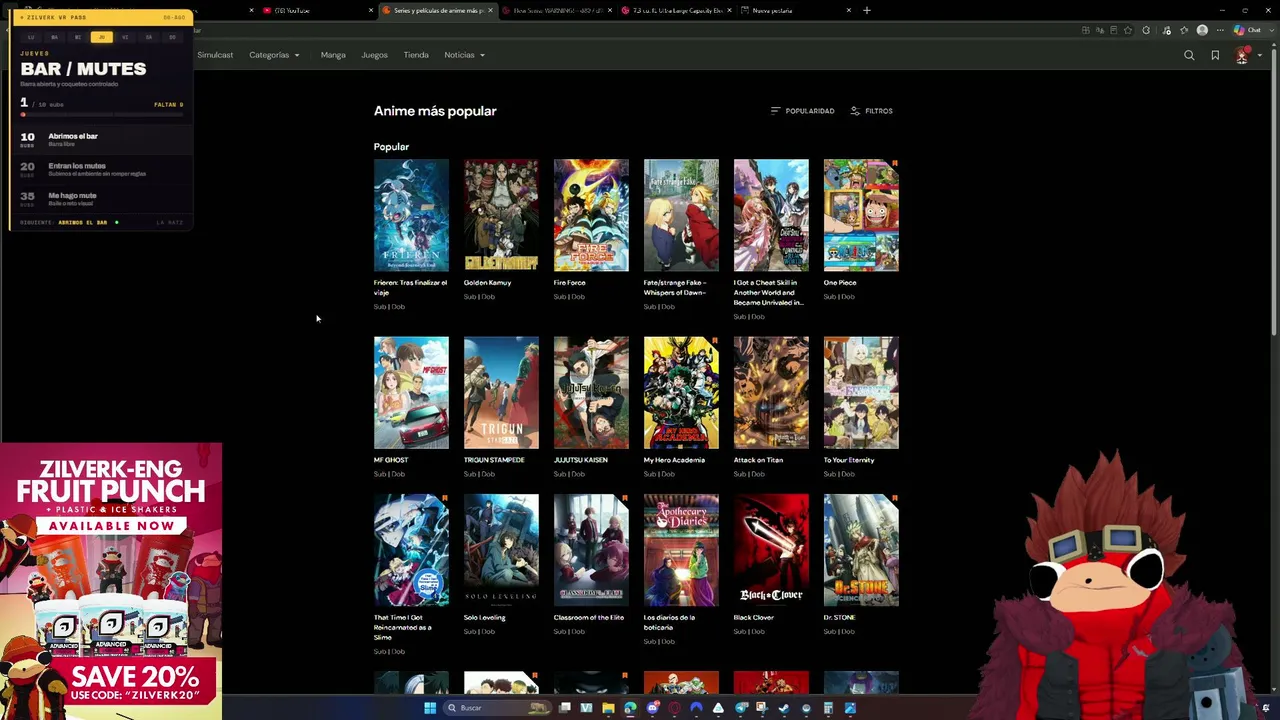Open the Attack on Titan poster
The height and width of the screenshot is (720, 1280).
click(771, 393)
